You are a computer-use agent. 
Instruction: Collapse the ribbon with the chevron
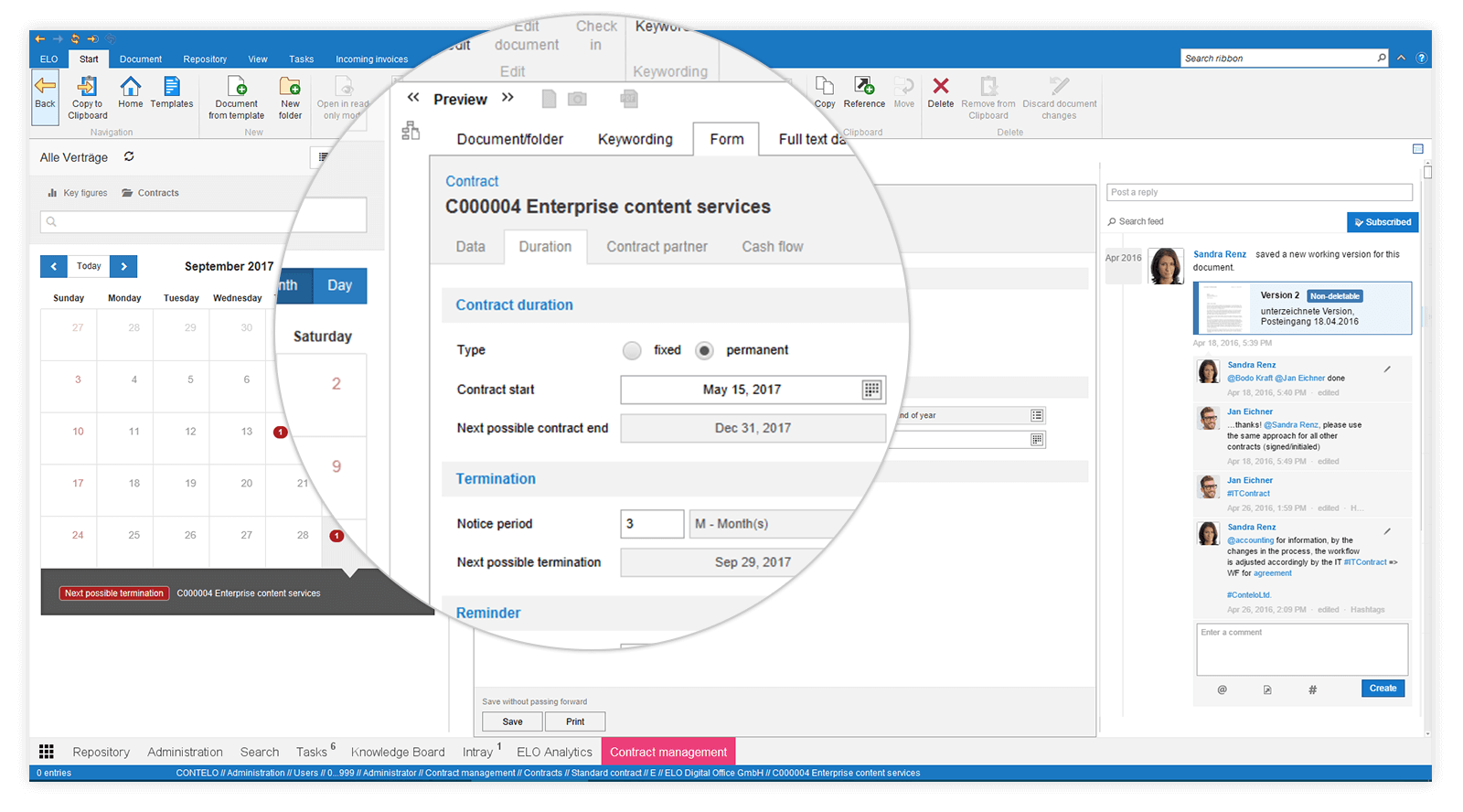pos(1401,58)
